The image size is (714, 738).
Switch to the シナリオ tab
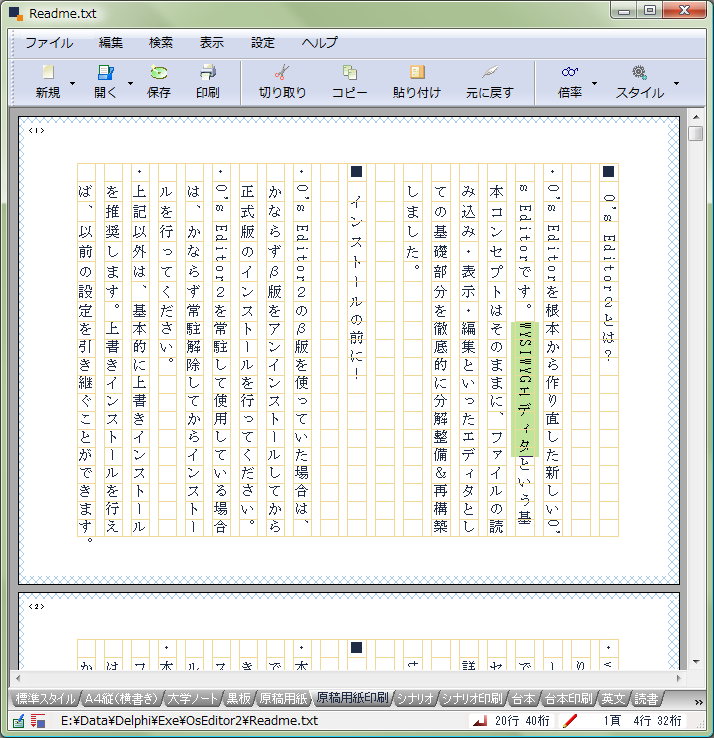[x=415, y=698]
